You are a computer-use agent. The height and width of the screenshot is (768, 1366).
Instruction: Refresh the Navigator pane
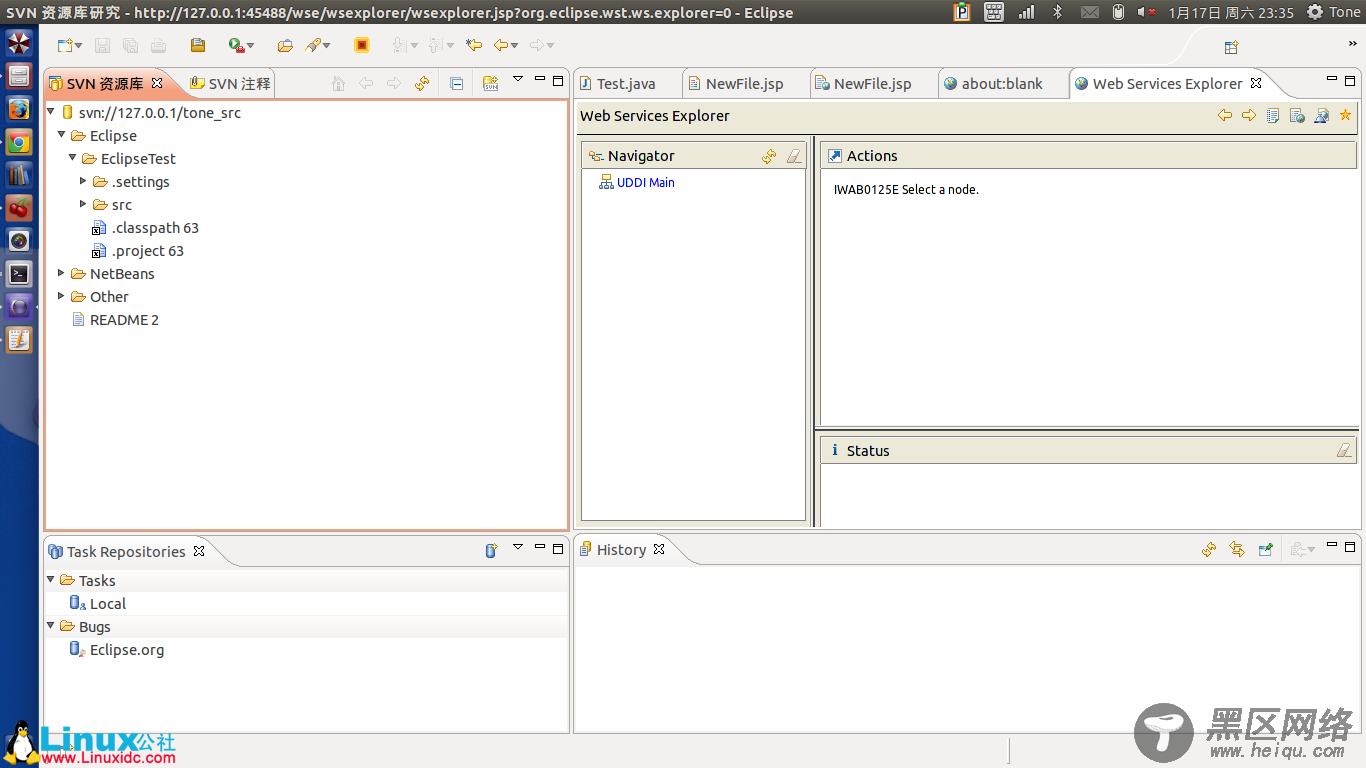tap(769, 156)
